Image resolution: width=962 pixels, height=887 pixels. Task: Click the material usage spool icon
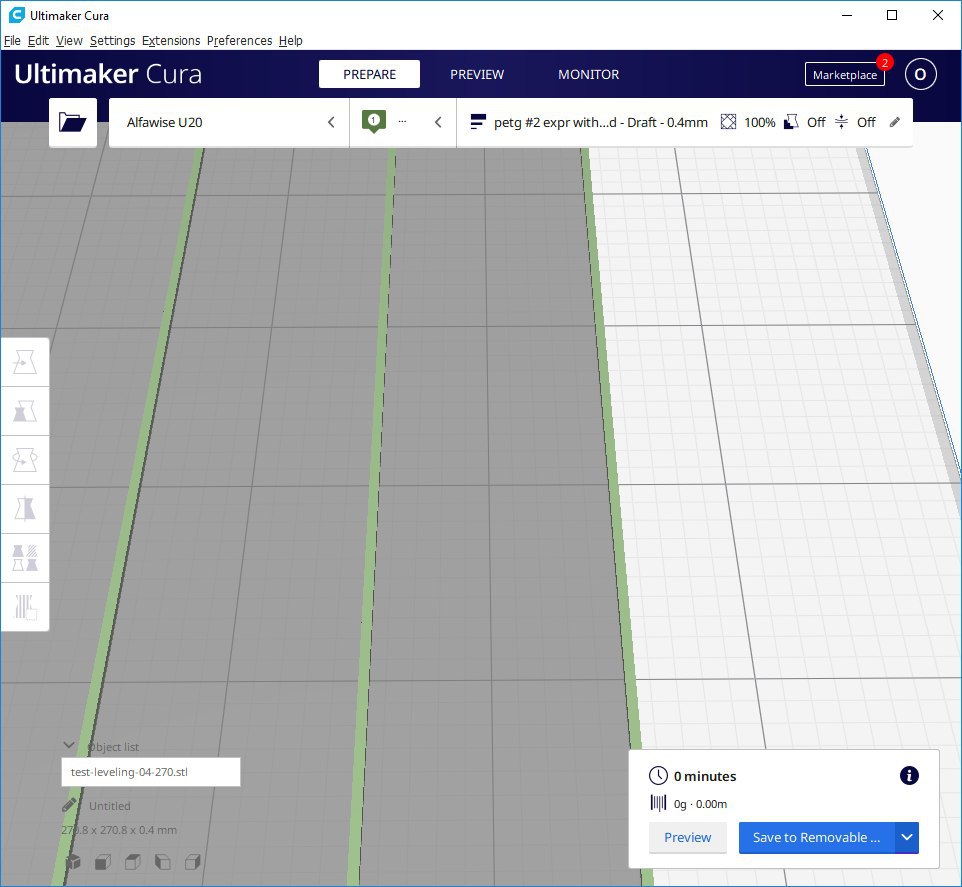(658, 803)
